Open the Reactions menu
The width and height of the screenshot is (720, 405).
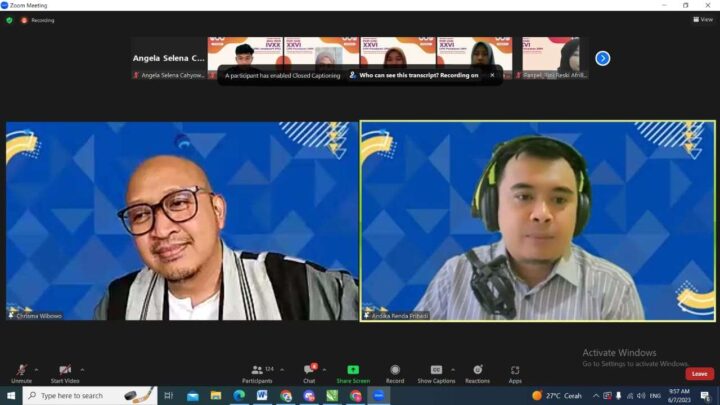[x=477, y=371]
